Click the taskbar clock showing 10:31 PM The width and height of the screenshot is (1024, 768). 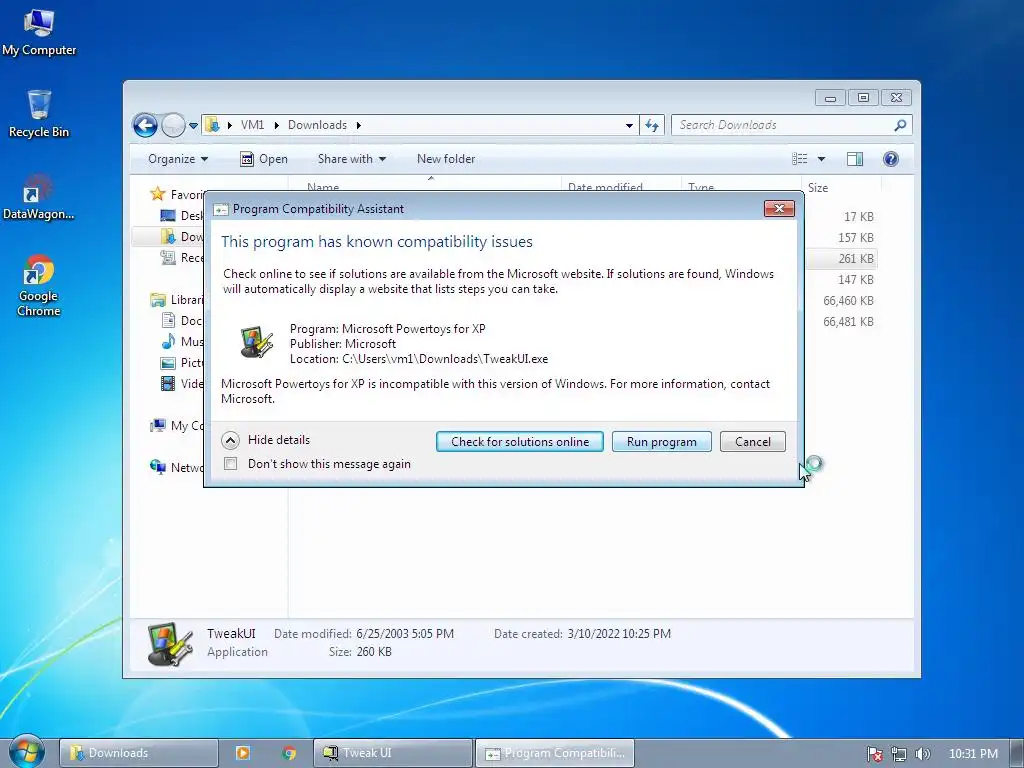tap(973, 754)
